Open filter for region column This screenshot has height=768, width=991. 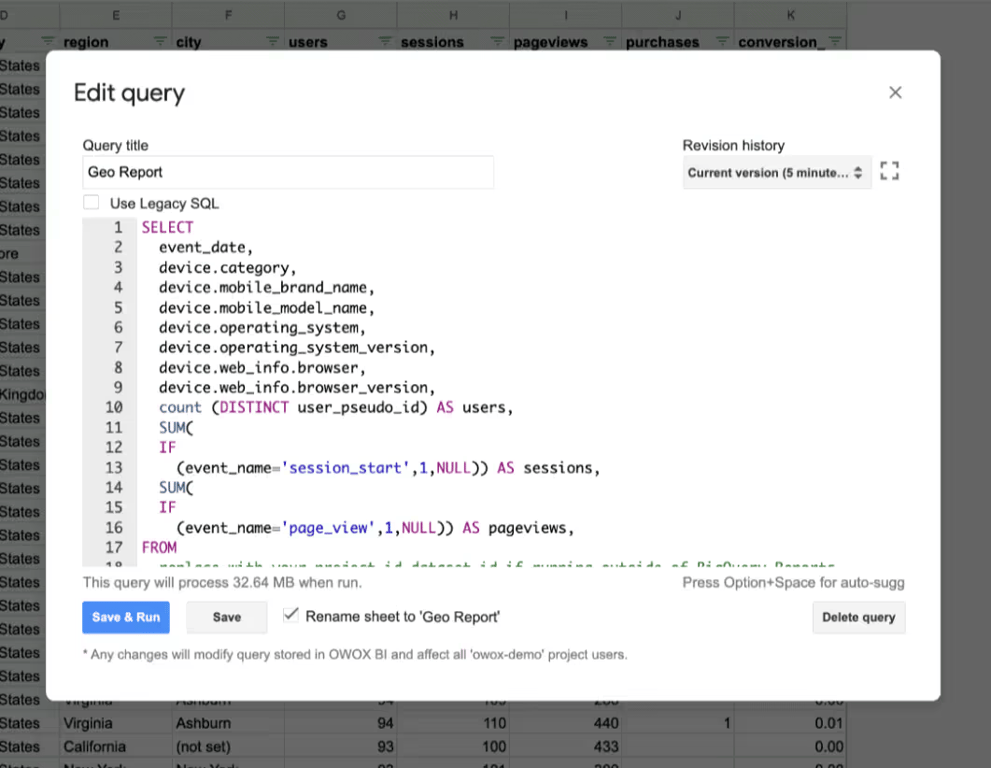pos(160,41)
